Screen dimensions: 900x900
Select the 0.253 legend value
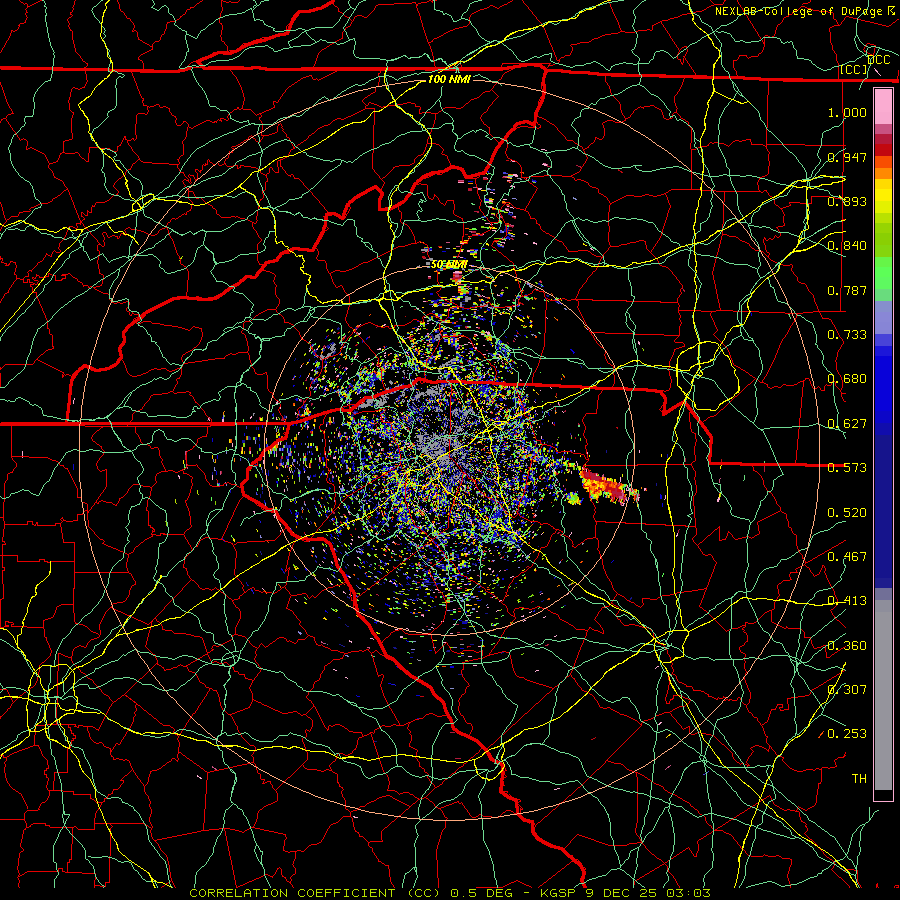(x=847, y=734)
